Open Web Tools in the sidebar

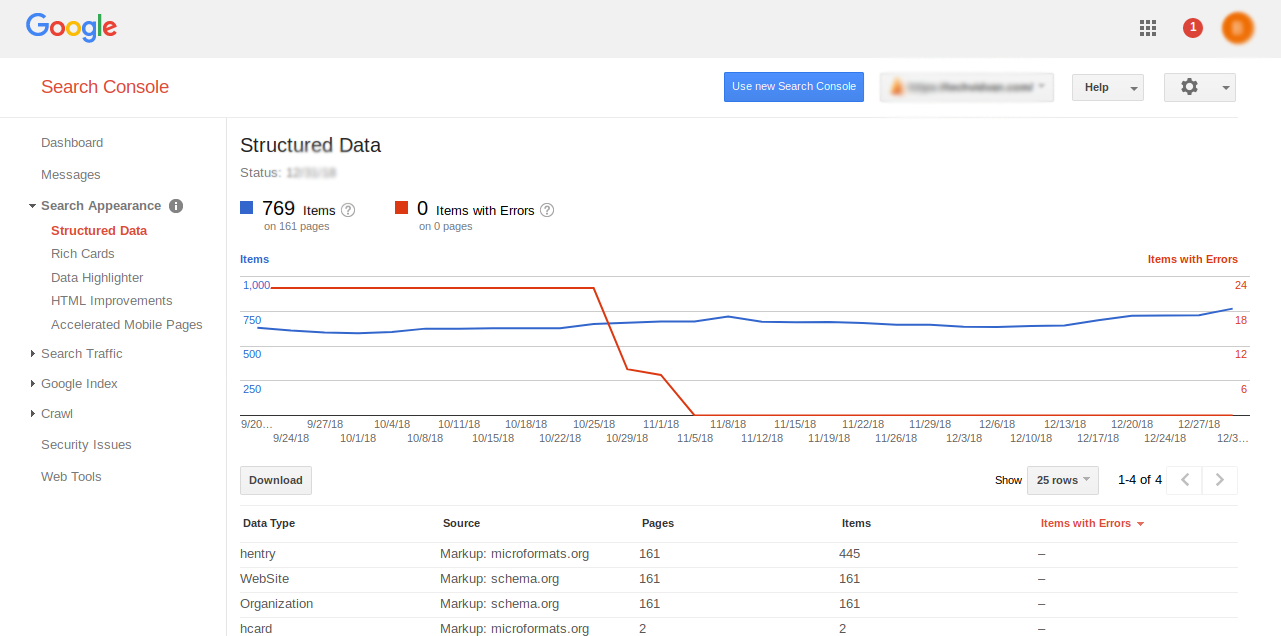click(x=71, y=477)
